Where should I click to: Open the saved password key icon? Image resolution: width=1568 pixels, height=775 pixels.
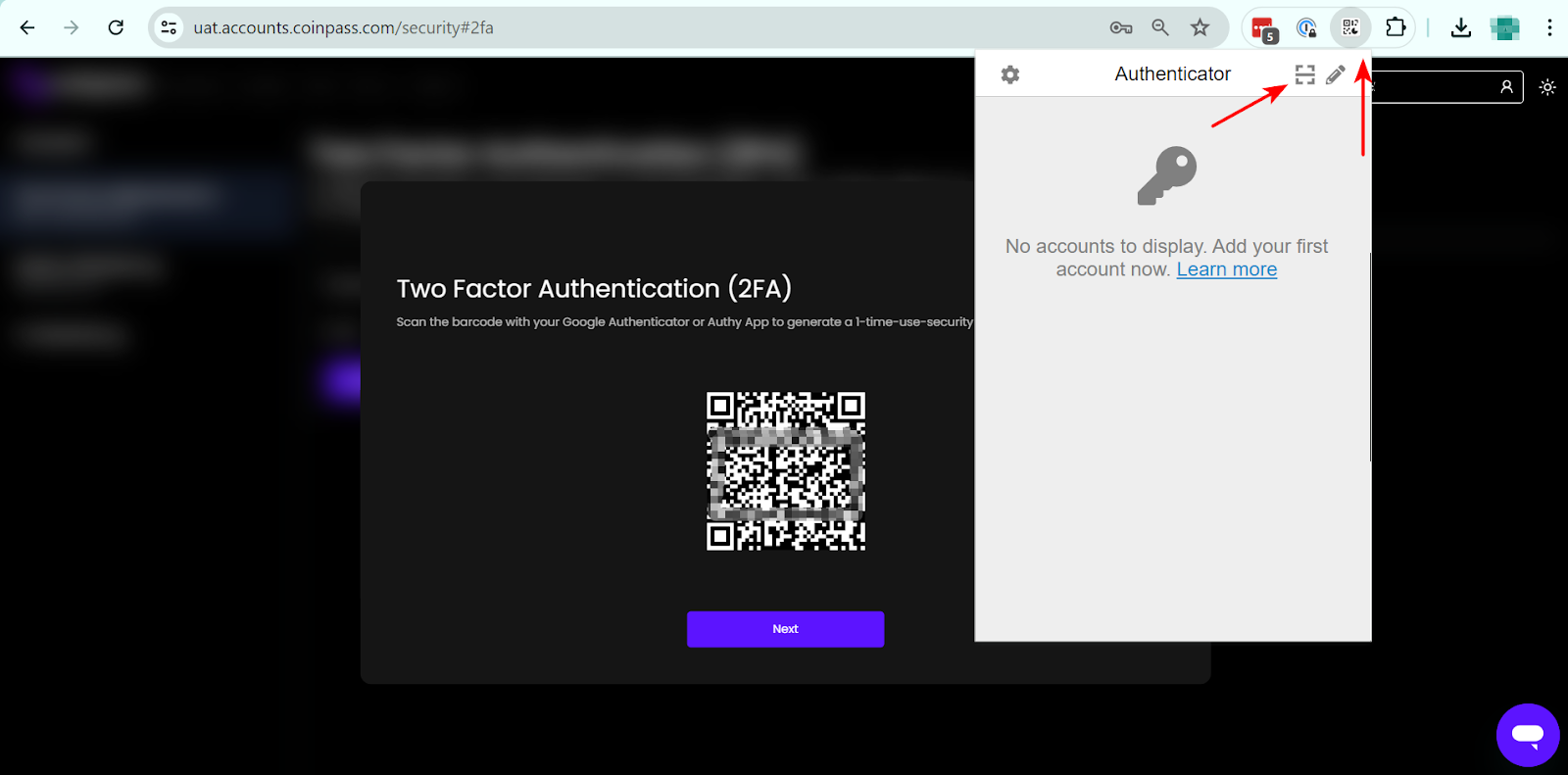tap(1121, 27)
